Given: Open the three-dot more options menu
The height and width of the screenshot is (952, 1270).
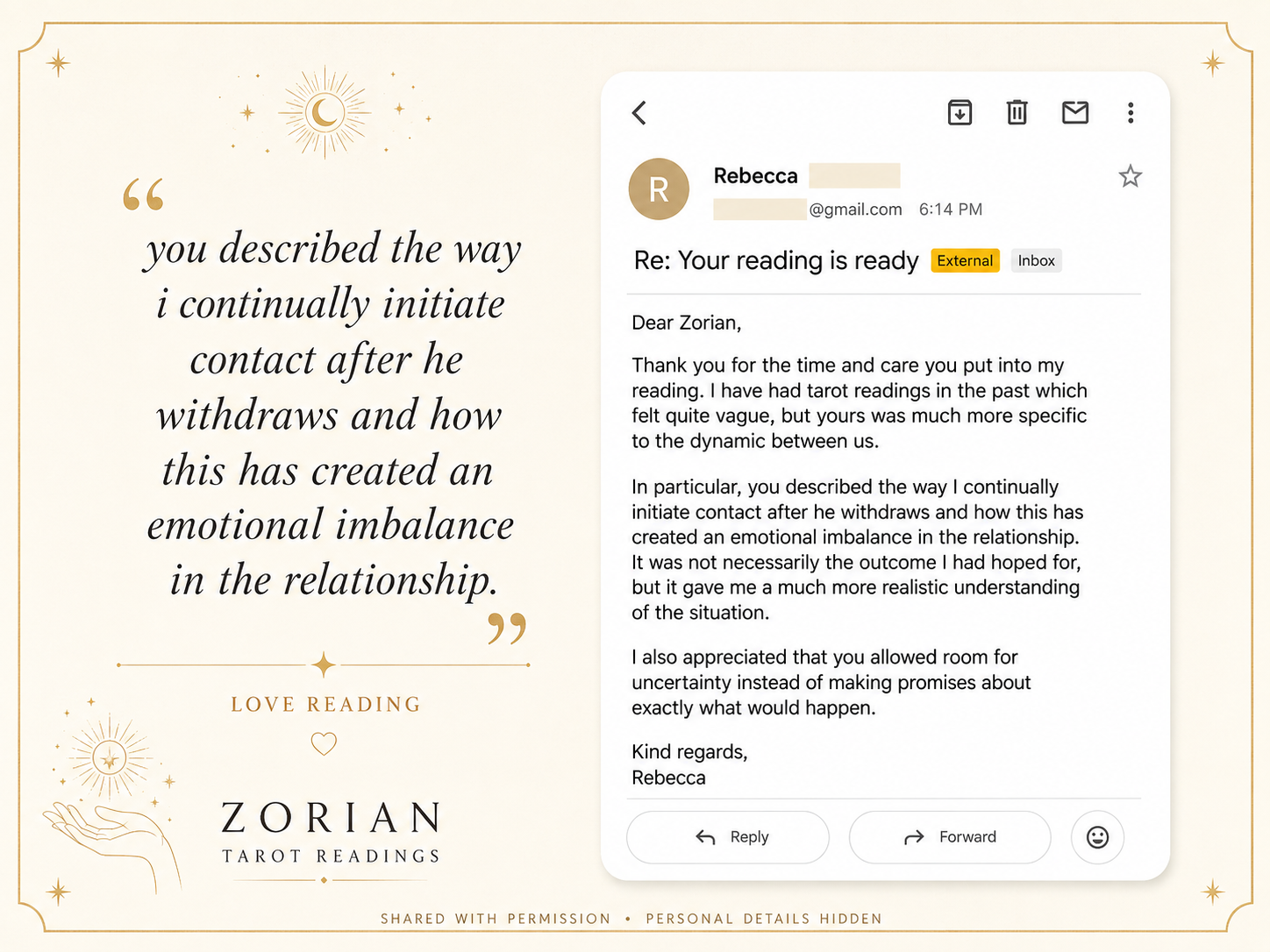Looking at the screenshot, I should point(1131,112).
